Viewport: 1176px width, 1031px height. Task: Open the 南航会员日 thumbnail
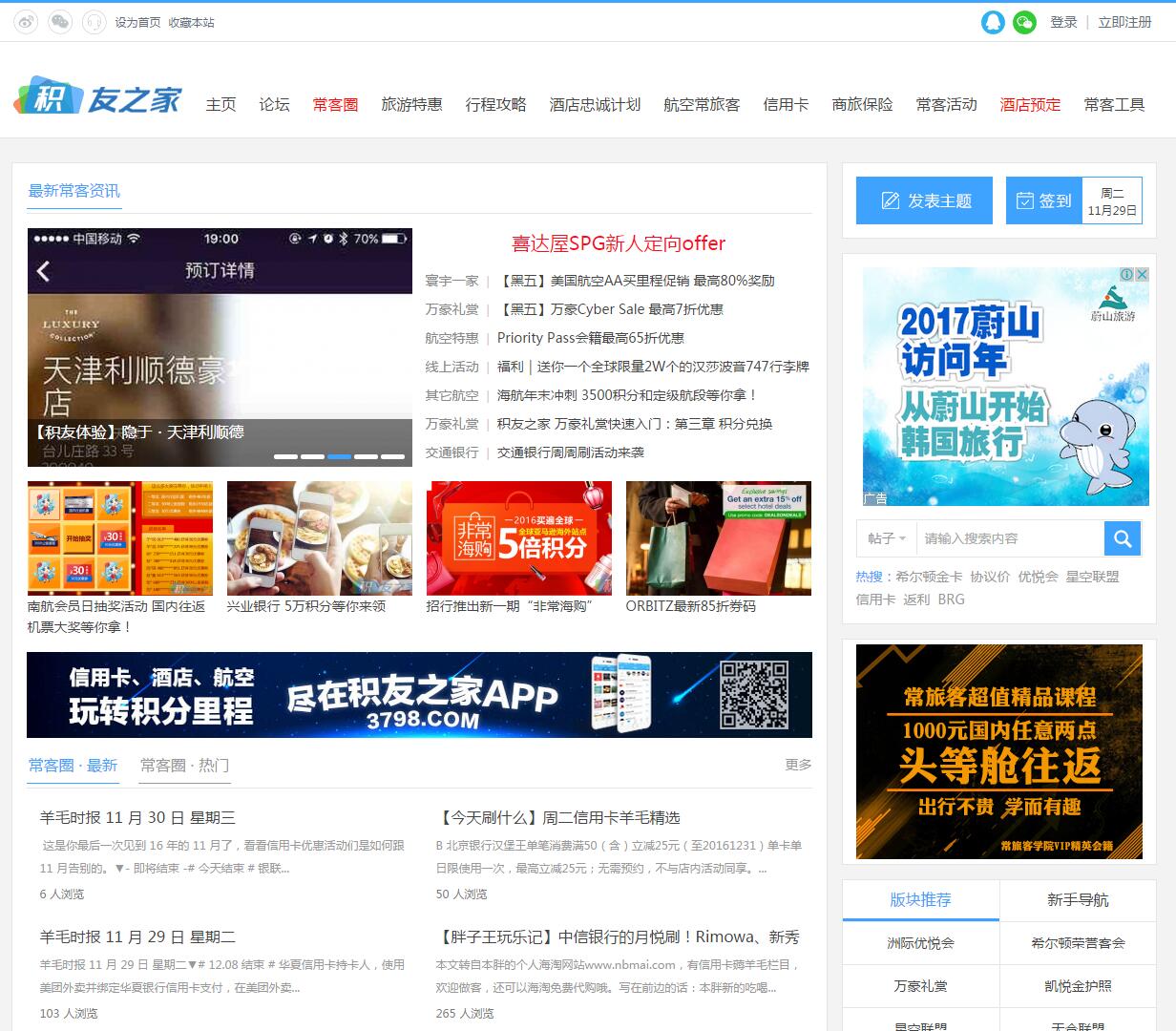pos(120,538)
